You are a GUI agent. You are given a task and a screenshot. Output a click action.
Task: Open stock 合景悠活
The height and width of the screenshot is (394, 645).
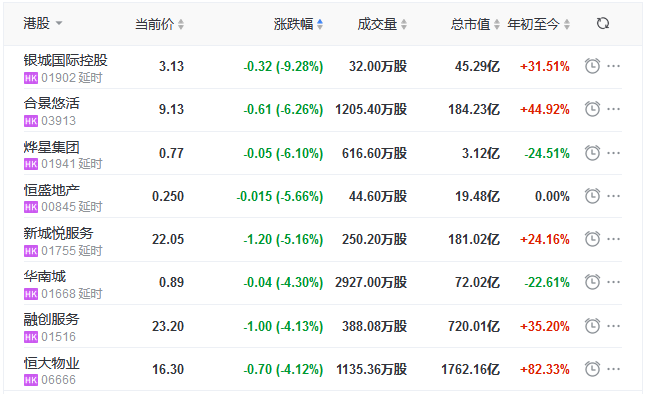[x=51, y=103]
